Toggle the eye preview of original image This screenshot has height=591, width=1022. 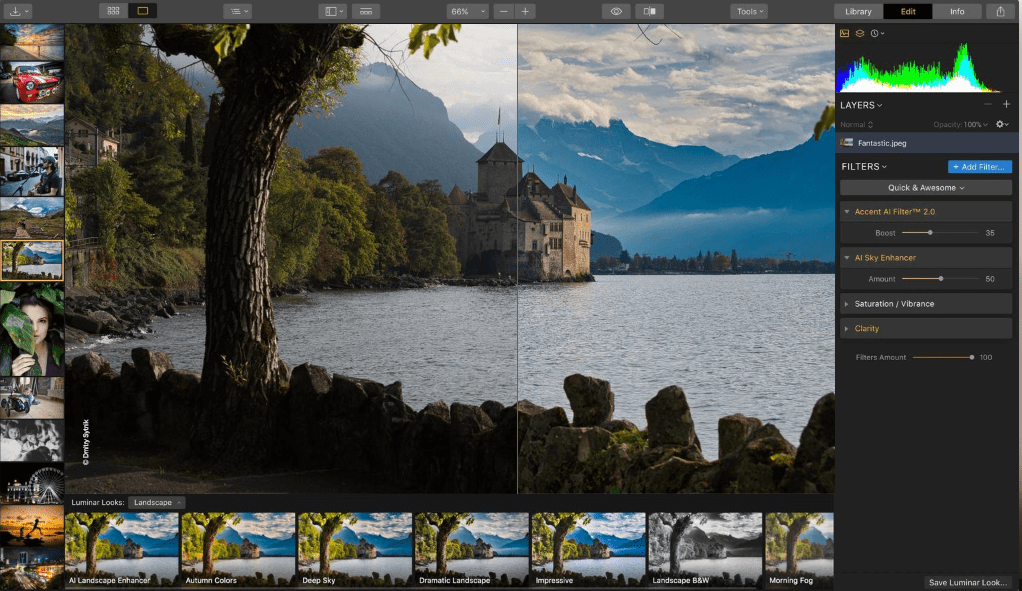tap(616, 11)
